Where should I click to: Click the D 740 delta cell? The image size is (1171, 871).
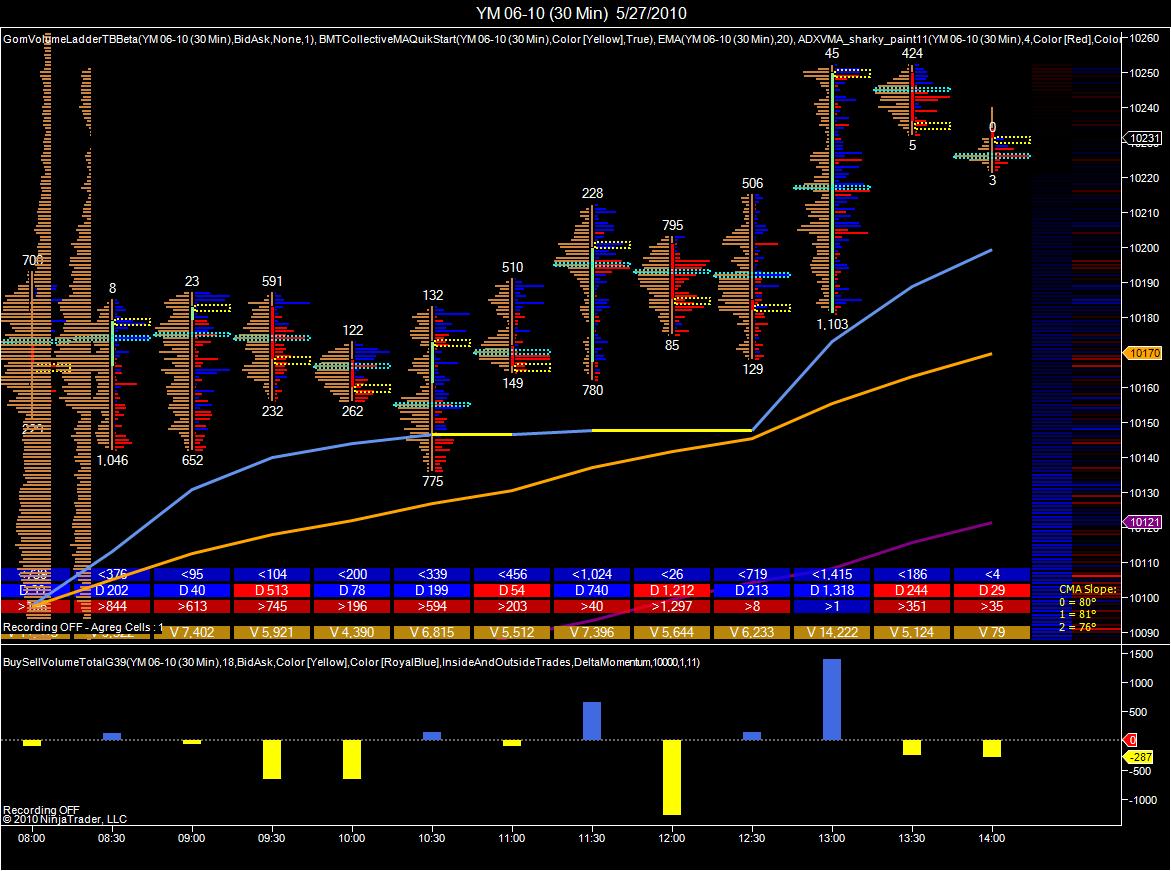591,590
